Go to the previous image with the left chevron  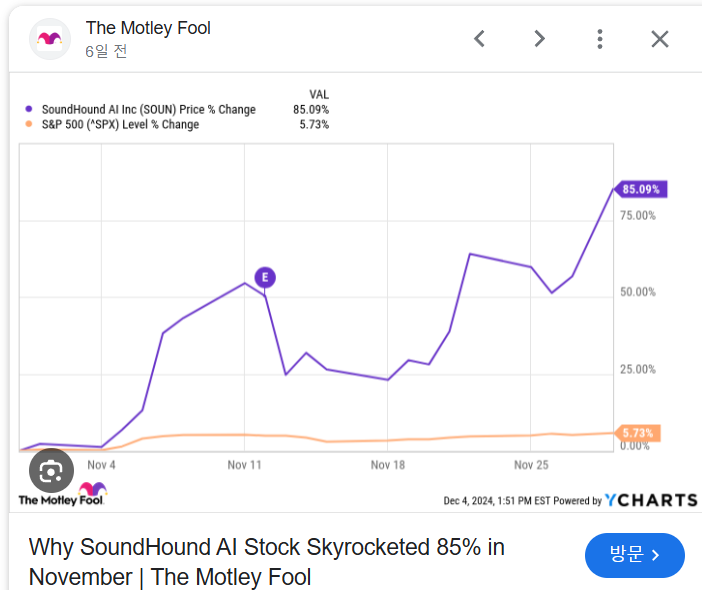coord(479,39)
